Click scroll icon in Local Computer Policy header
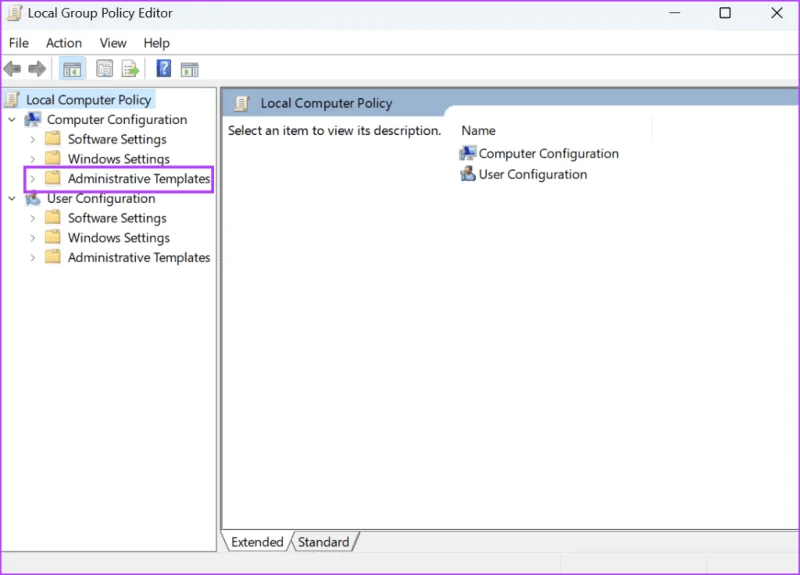Screen dimensions: 800x575 242,104
